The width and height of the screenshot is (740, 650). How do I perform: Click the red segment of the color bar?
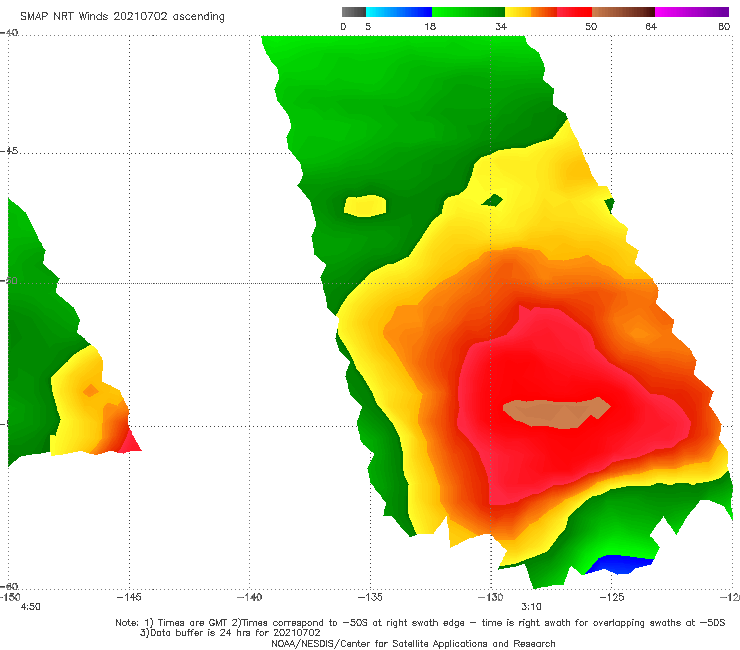pos(574,12)
